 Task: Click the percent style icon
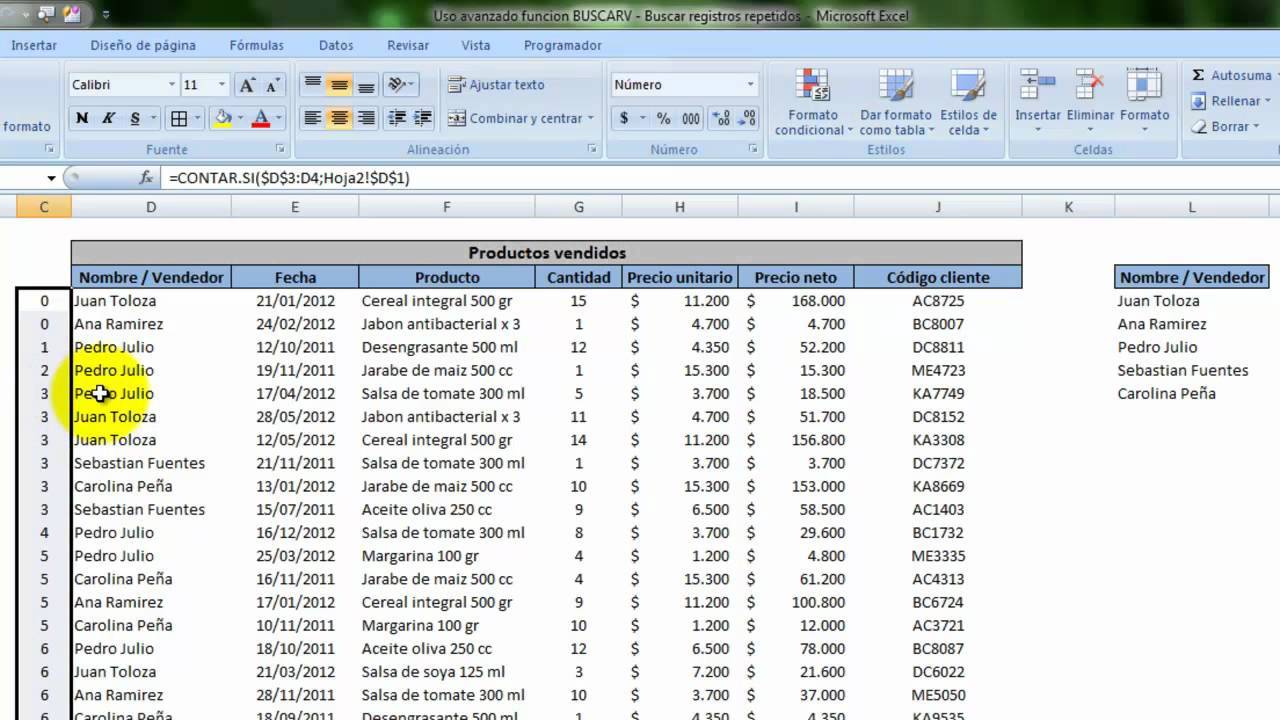click(x=663, y=118)
